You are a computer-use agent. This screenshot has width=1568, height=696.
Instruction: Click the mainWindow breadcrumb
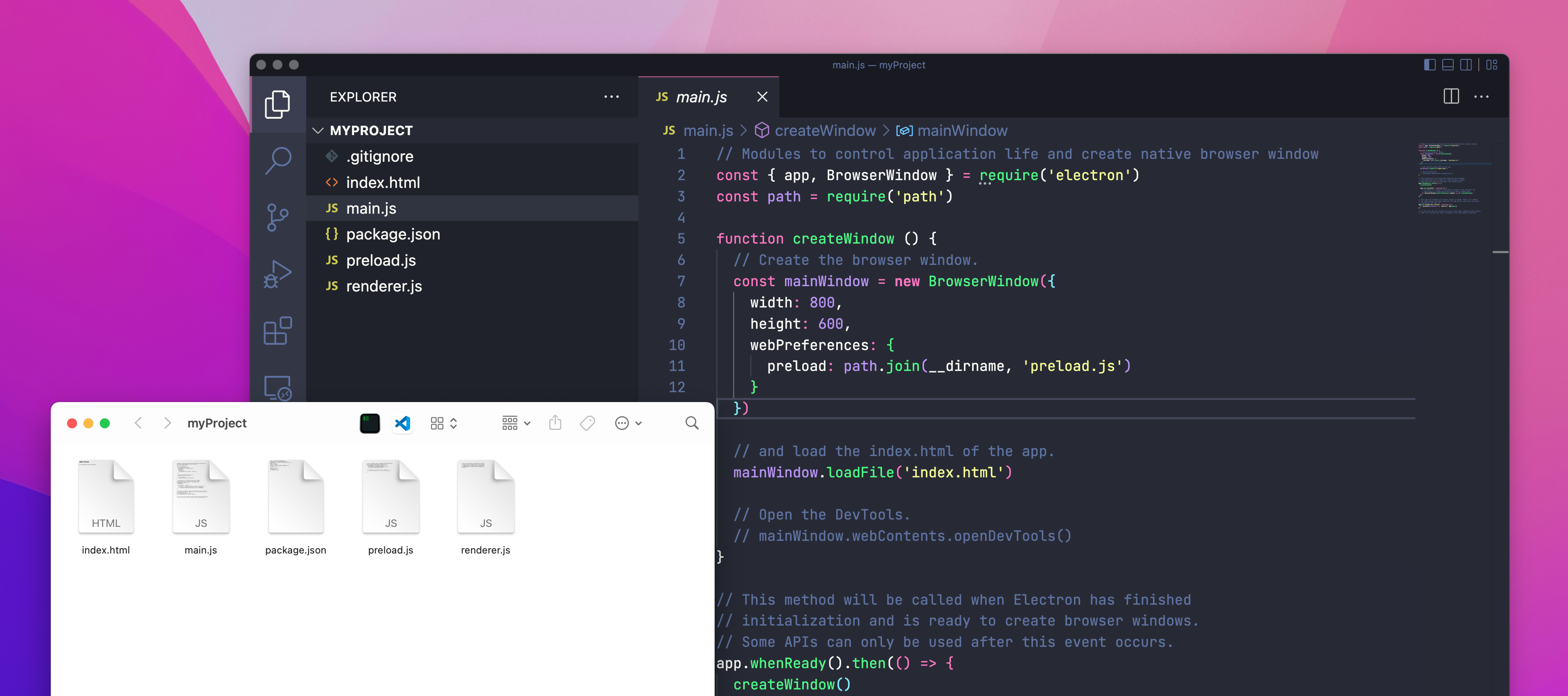(952, 130)
